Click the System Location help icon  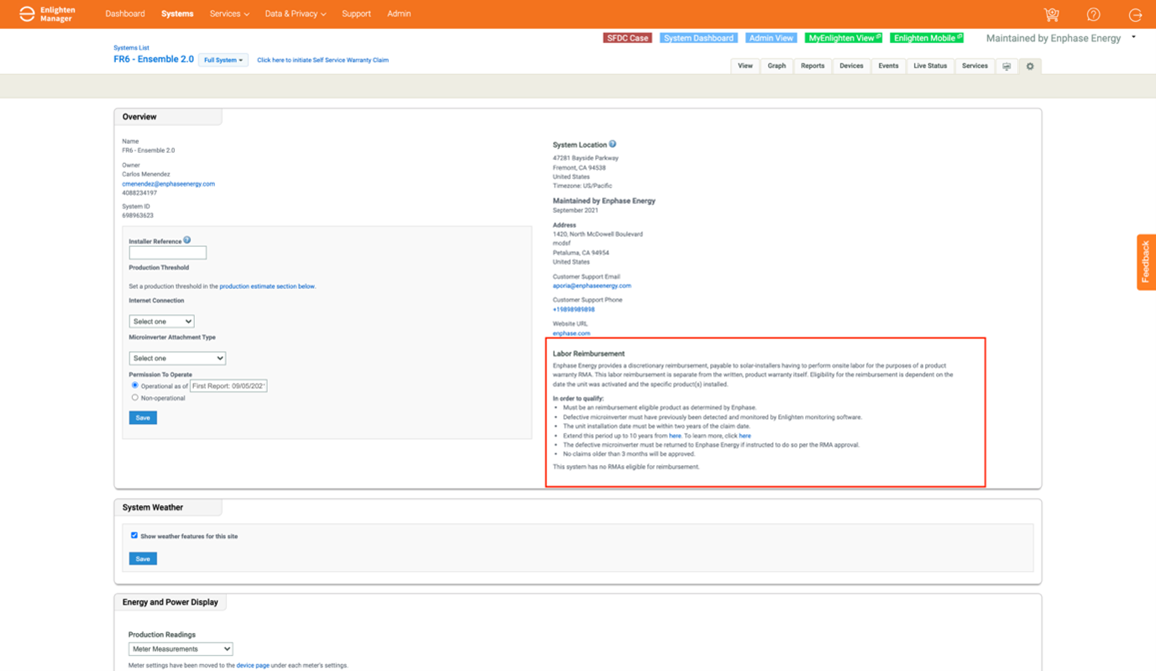613,145
